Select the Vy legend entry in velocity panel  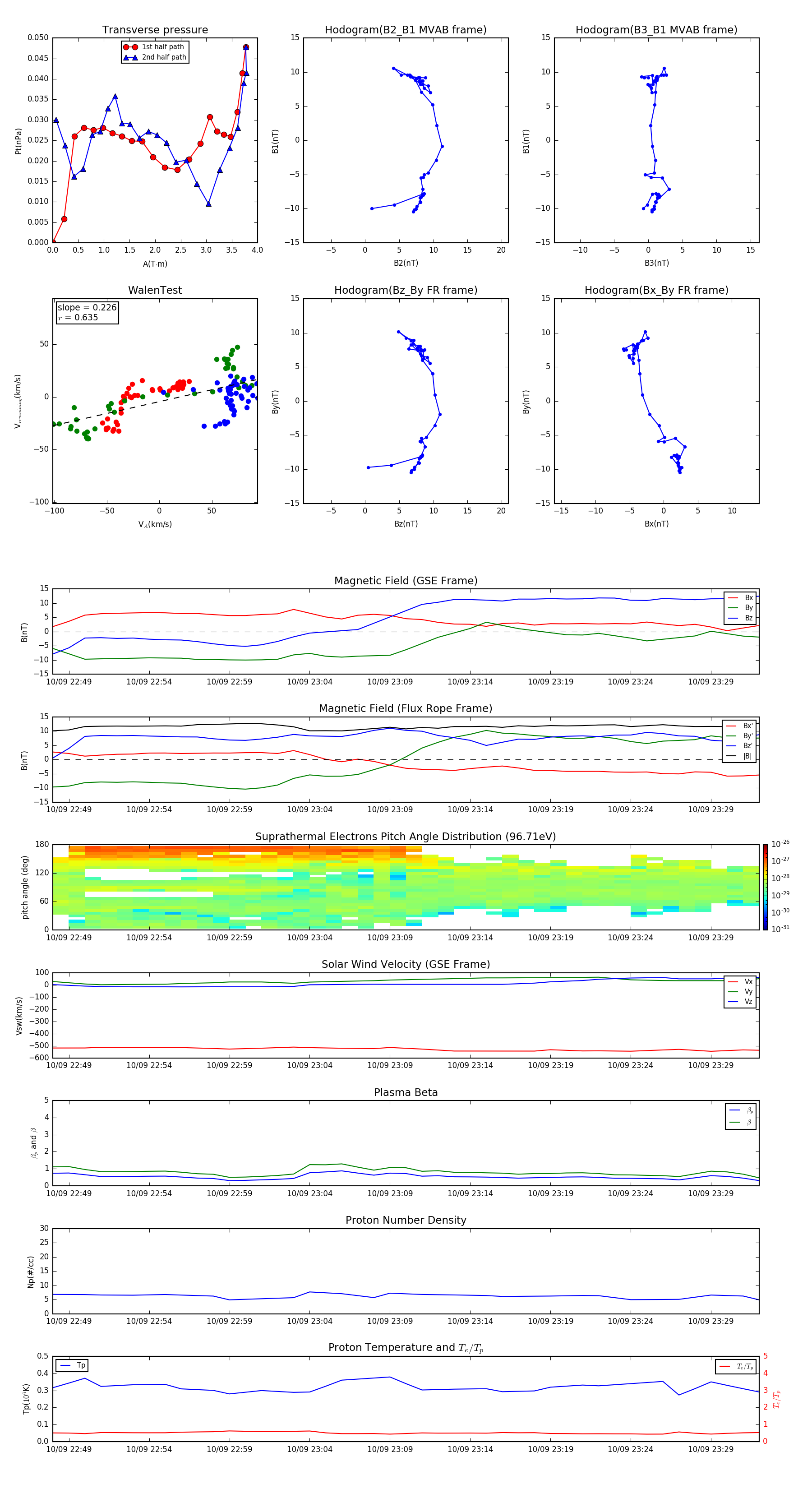[x=740, y=991]
